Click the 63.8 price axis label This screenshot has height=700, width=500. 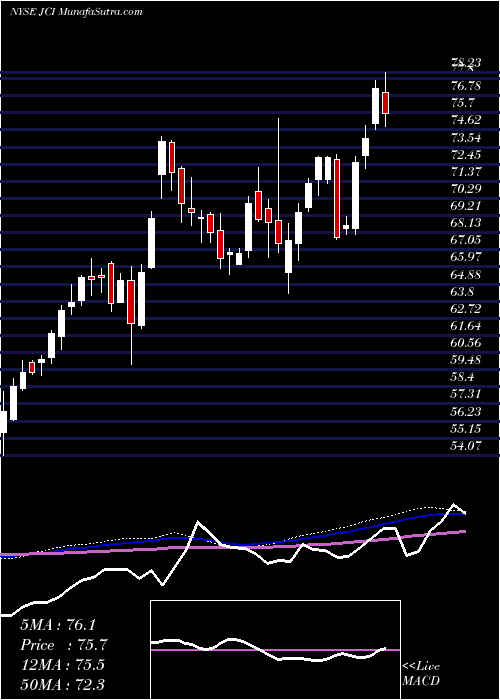(463, 292)
